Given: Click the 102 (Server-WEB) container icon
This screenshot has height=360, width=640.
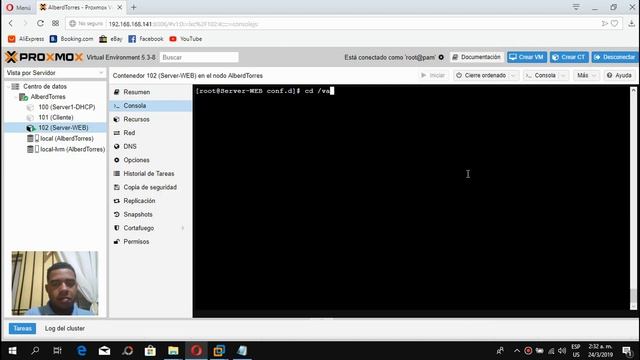Looking at the screenshot, I should (x=31, y=128).
